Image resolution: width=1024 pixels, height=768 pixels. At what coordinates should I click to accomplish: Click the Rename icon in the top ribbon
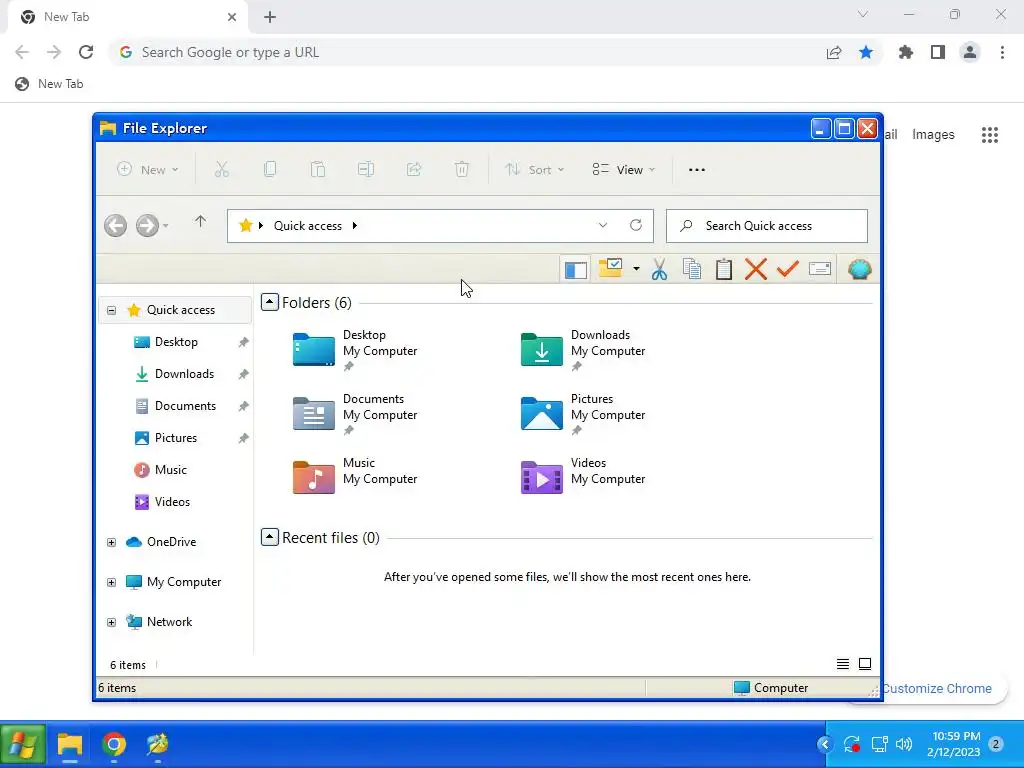(366, 170)
